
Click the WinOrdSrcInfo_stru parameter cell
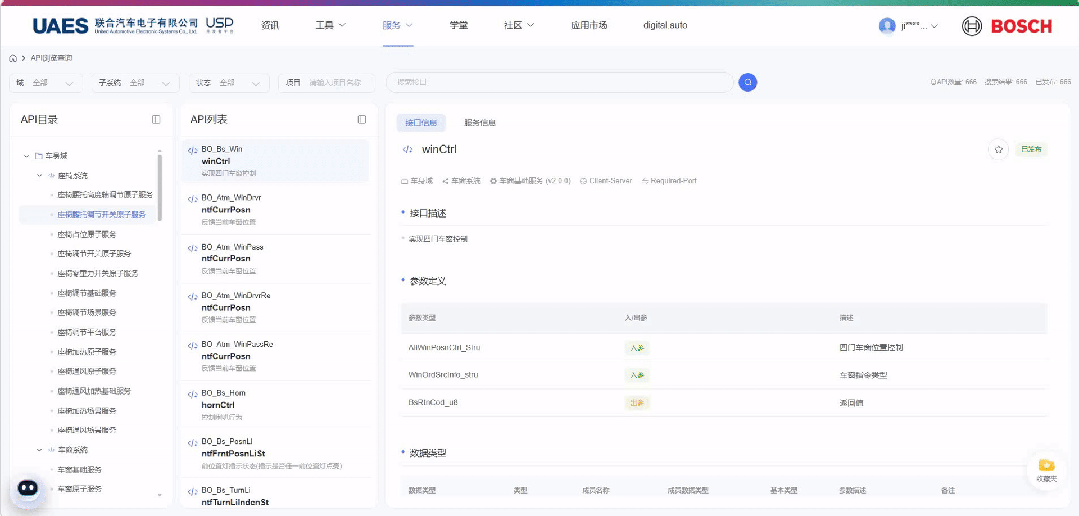tap(444, 375)
